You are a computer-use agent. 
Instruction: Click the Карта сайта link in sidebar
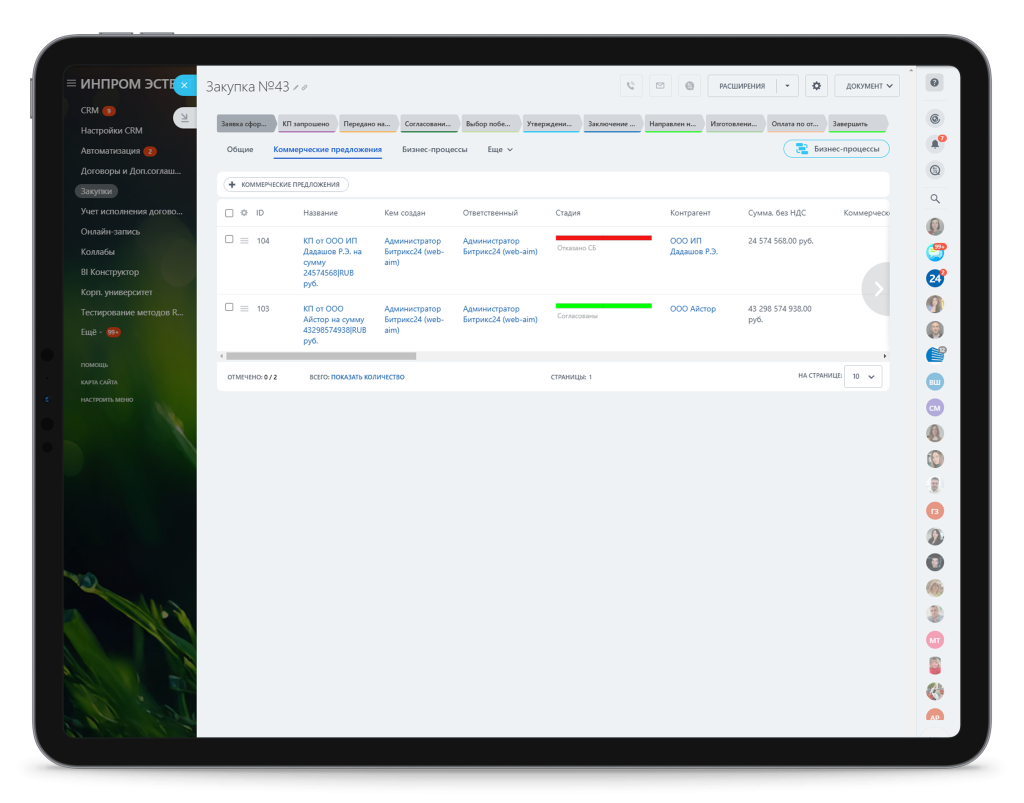[99, 382]
